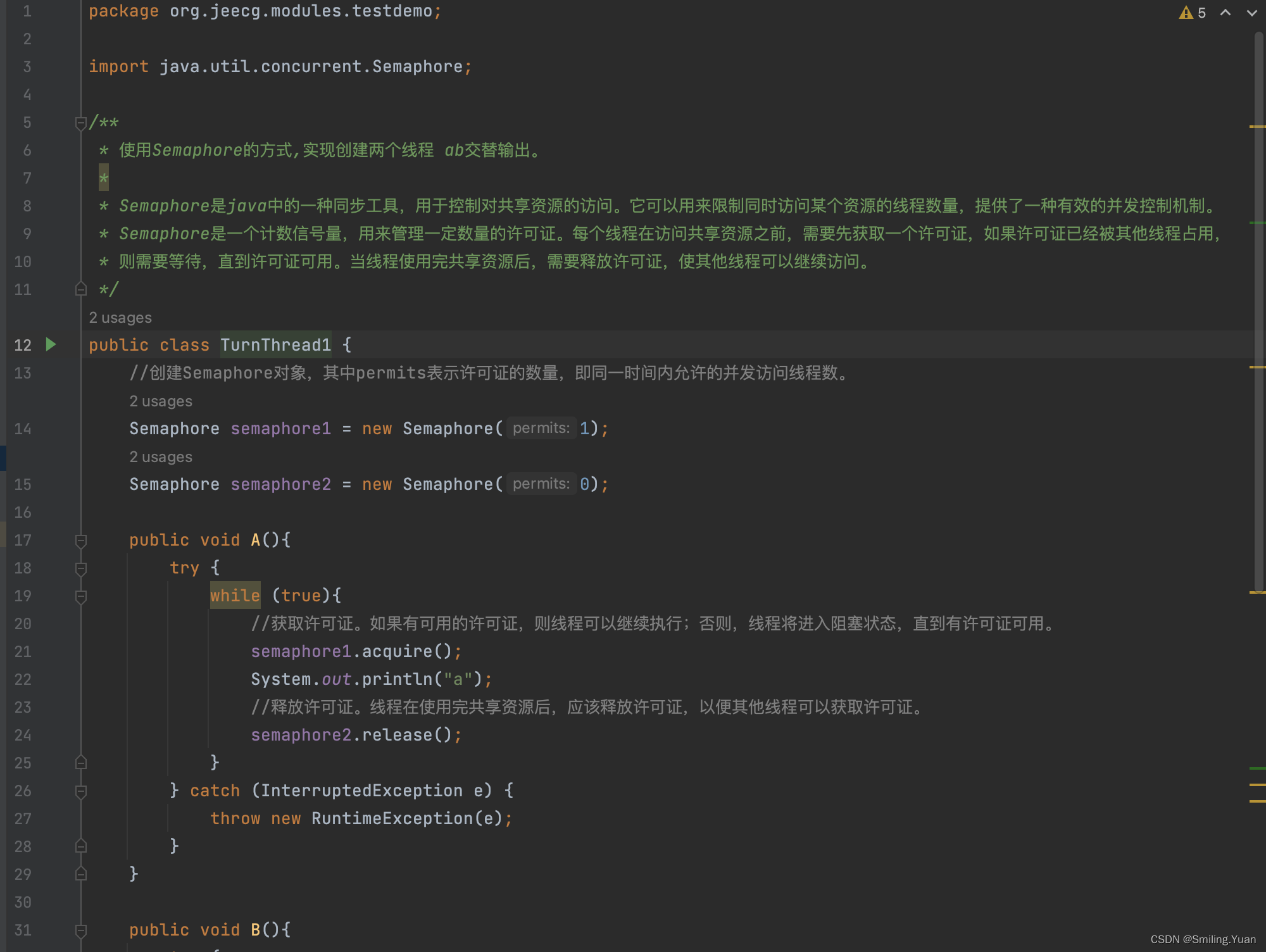The image size is (1266, 952).
Task: Go to next highlighted error arrow
Action: (x=1251, y=13)
